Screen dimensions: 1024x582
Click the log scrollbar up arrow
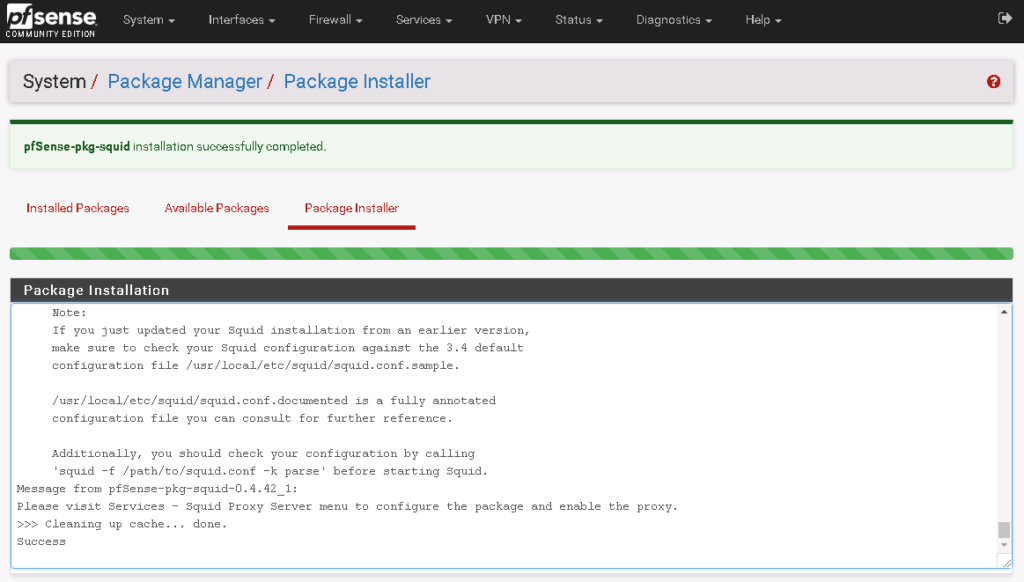(1004, 312)
